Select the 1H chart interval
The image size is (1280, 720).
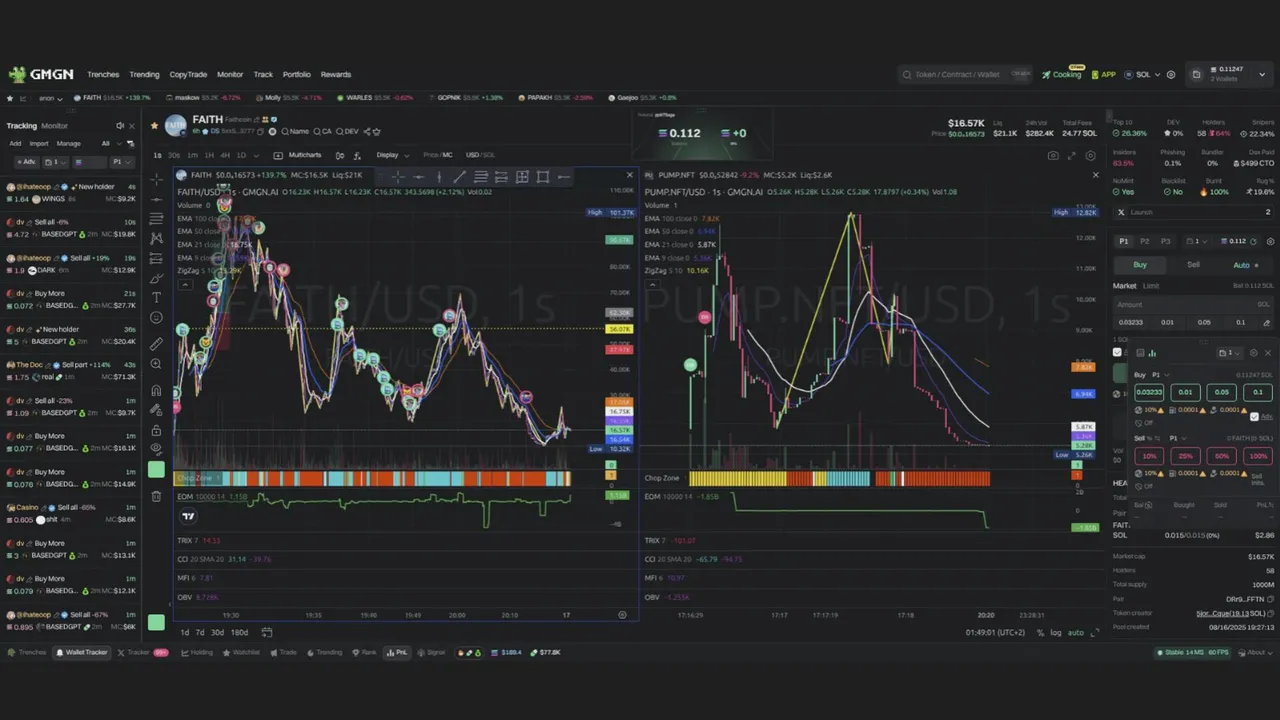[209, 155]
